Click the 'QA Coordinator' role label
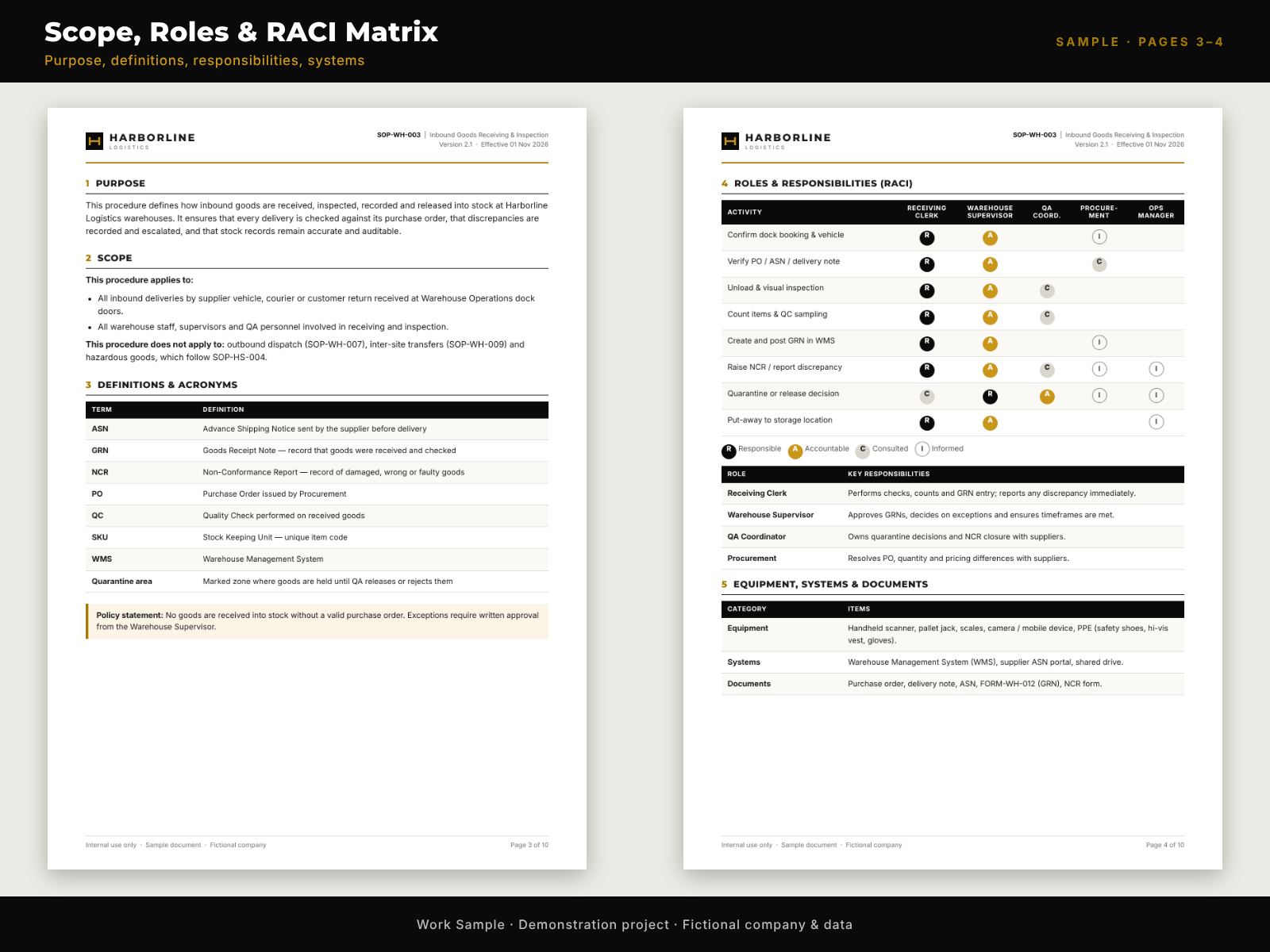The image size is (1270, 952). 756,537
